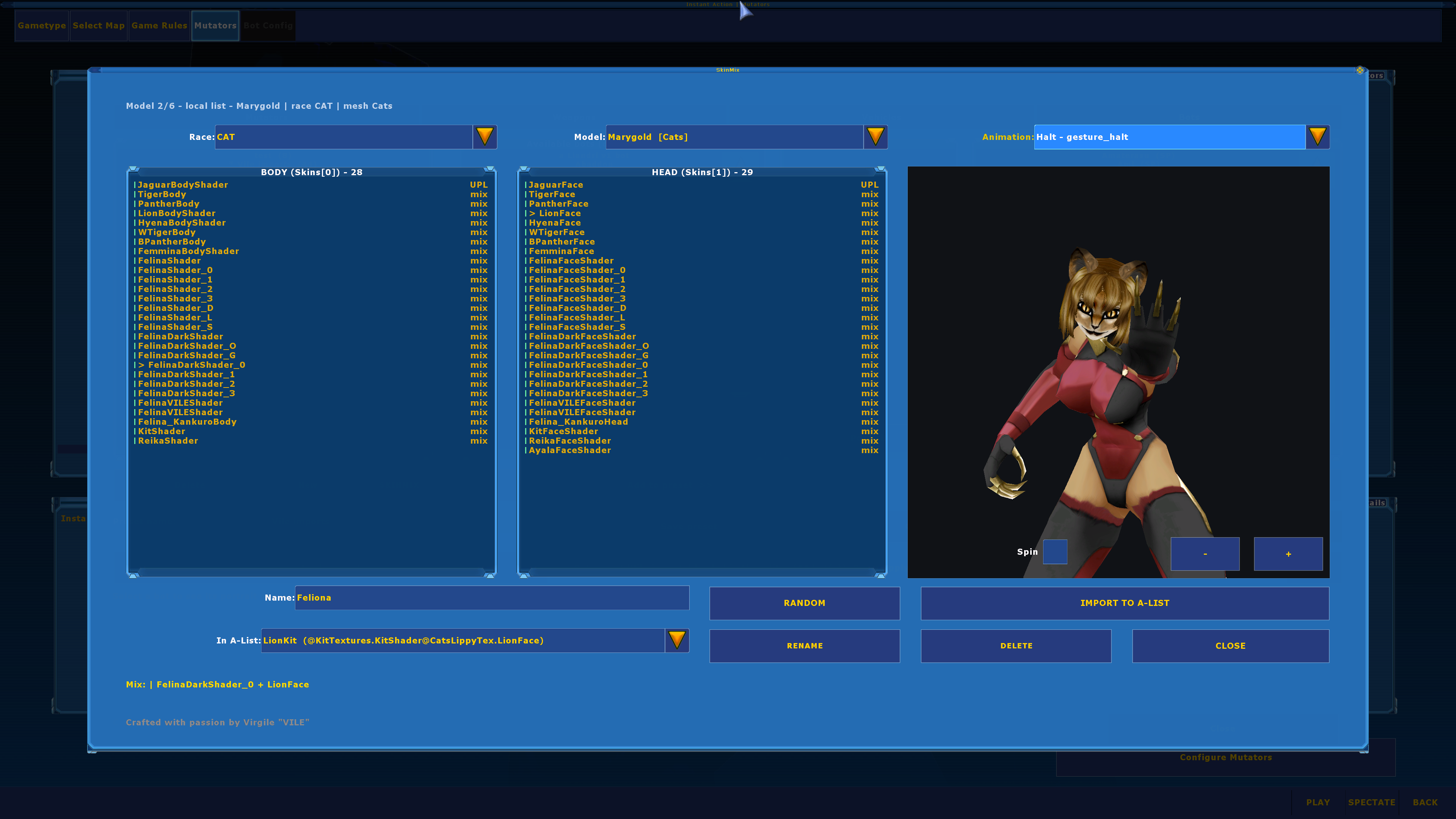Switch to the Game Rules tab
This screenshot has height=819, width=1456.
coord(159,25)
